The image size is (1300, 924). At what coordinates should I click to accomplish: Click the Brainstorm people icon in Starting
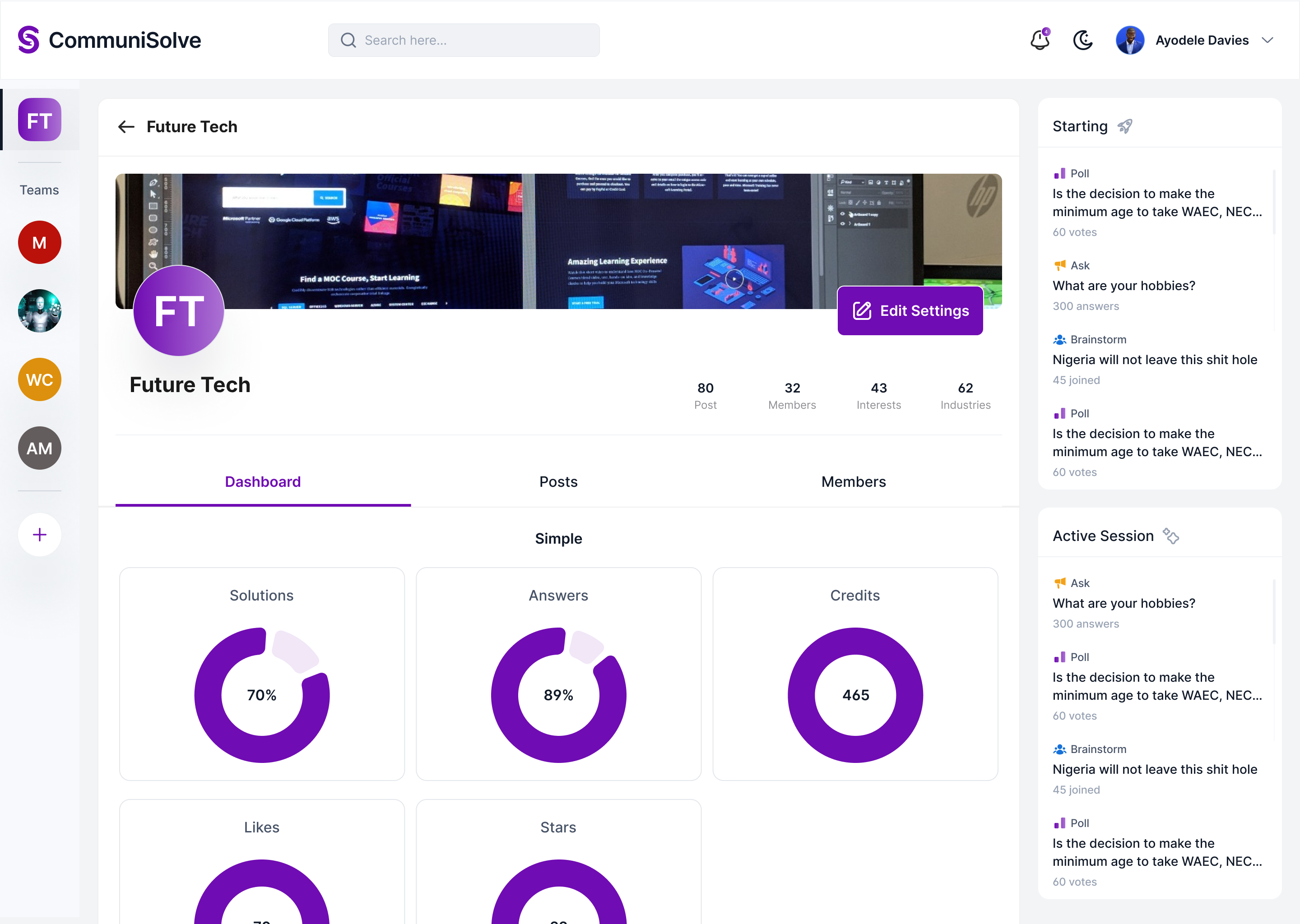(1059, 340)
